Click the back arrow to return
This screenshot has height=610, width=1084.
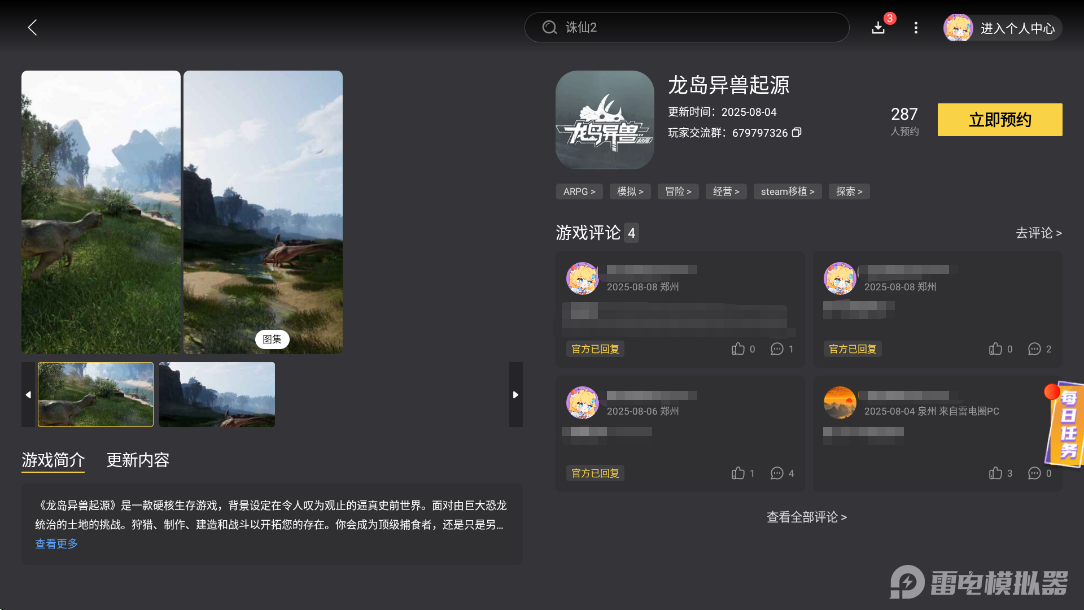pos(31,27)
